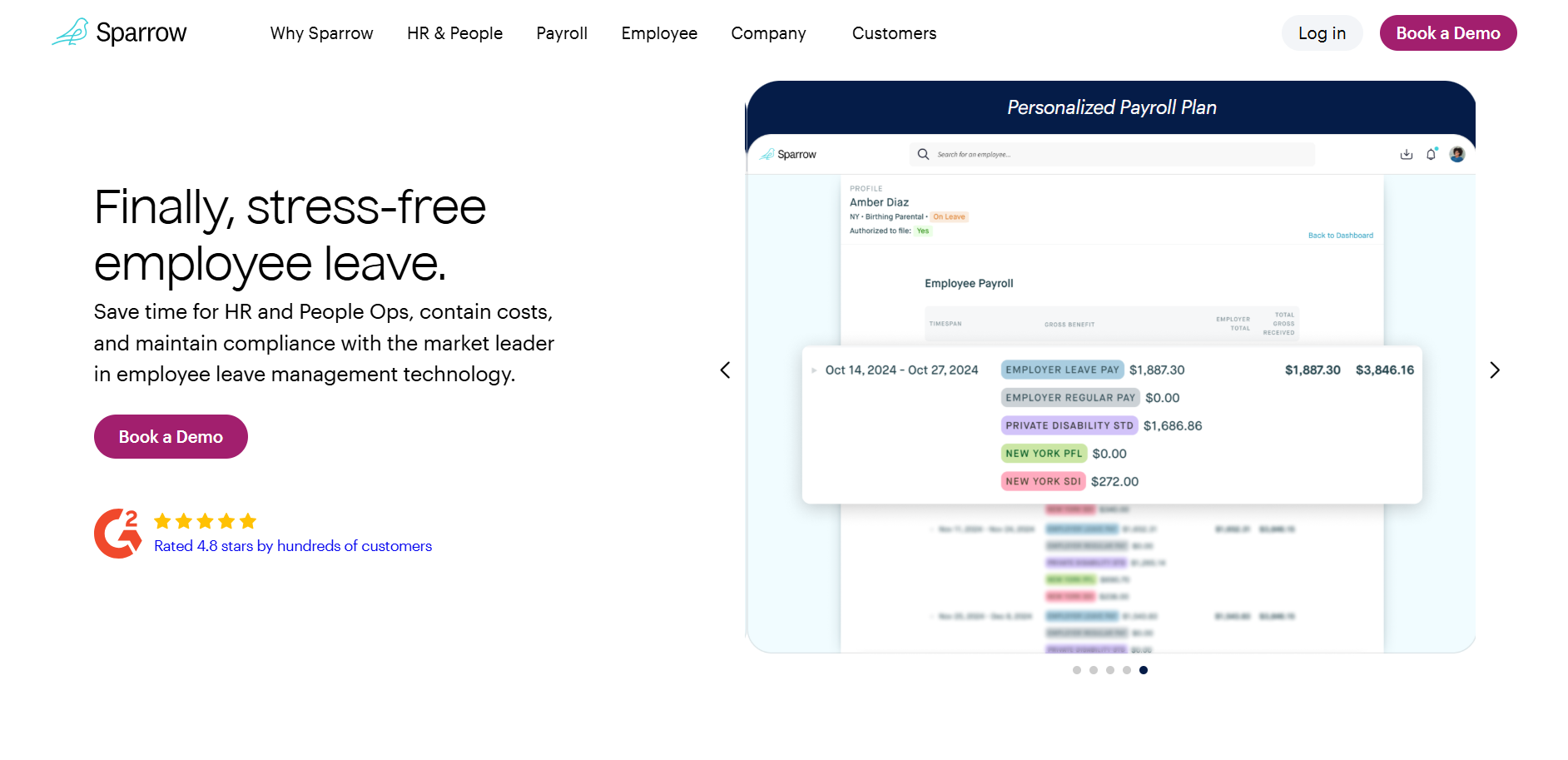Click Book a Demo below hero text

coord(171,436)
